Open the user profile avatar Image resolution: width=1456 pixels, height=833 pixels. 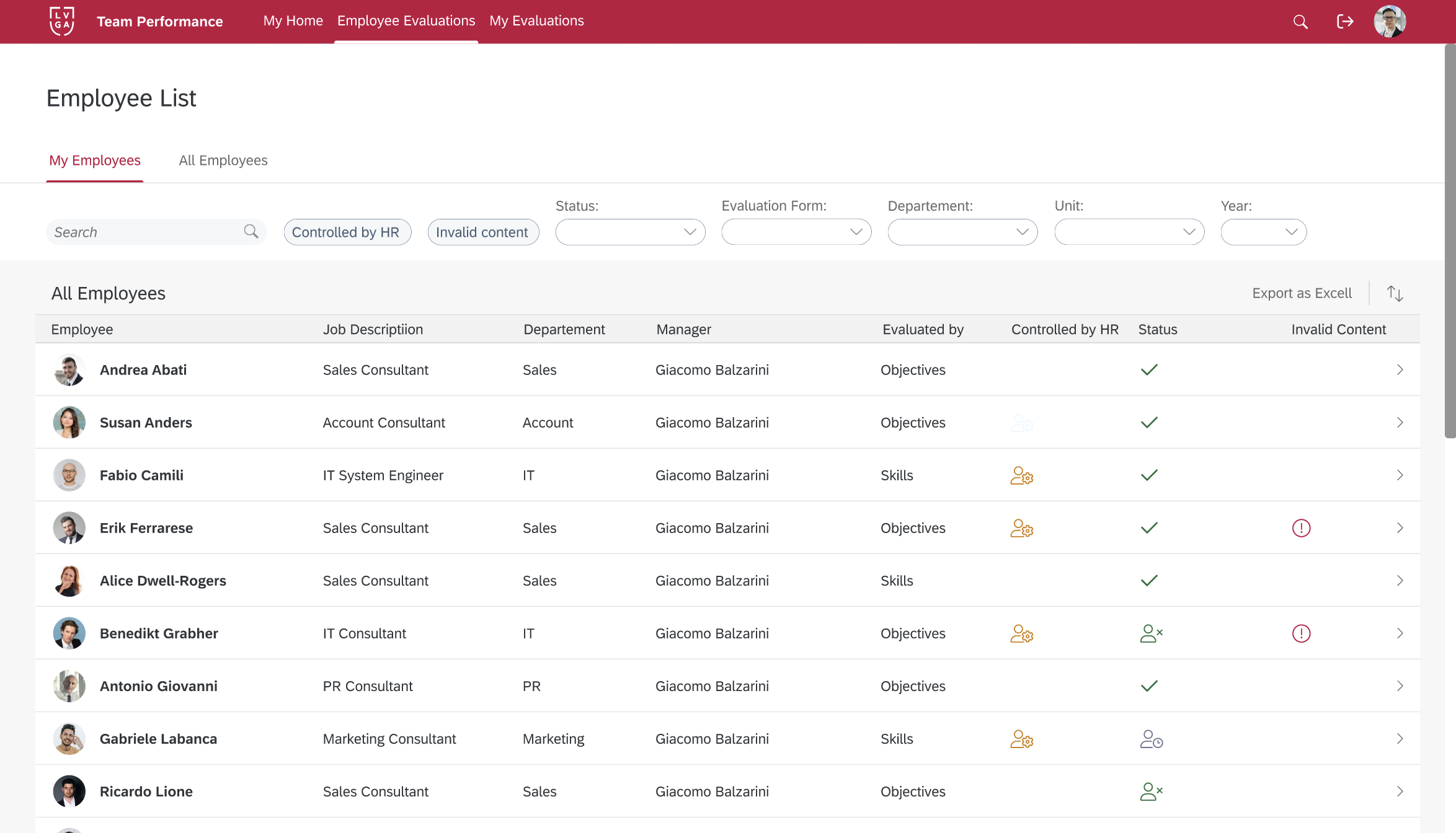[1389, 22]
